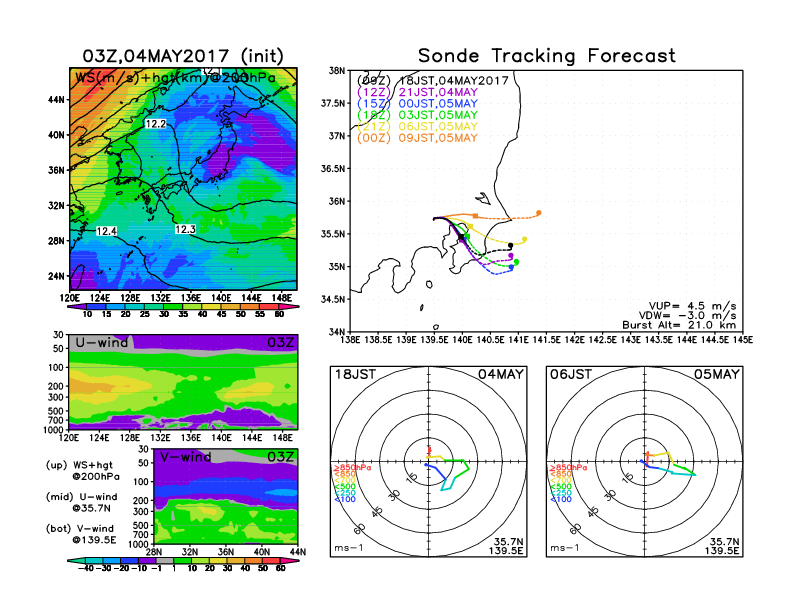Click the swatch between 30 and 35 on the upper color bar
792x612 pixels.
tap(173, 307)
